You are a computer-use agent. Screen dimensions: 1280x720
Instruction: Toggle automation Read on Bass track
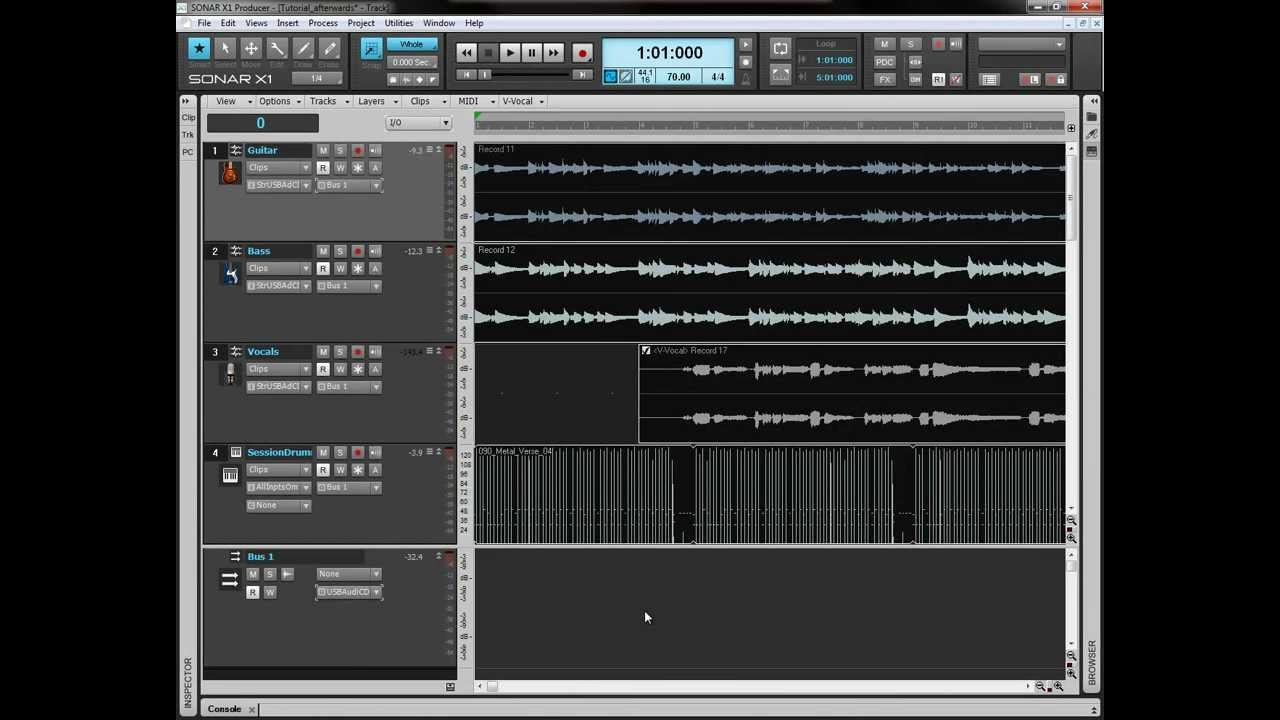(x=323, y=269)
